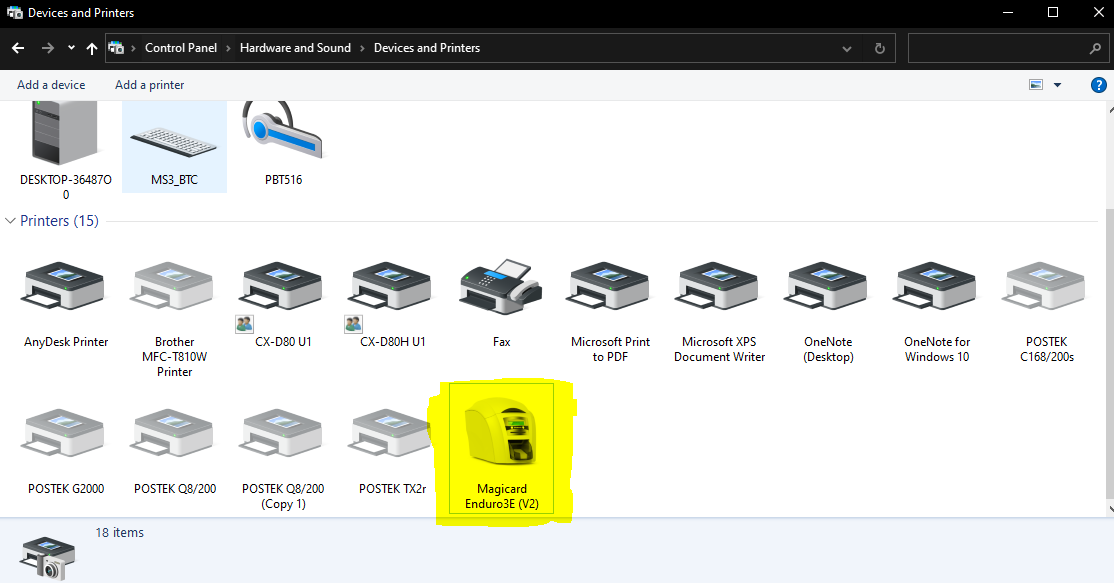
Task: Select the POSTEK C168/200s printer icon
Action: (1044, 285)
